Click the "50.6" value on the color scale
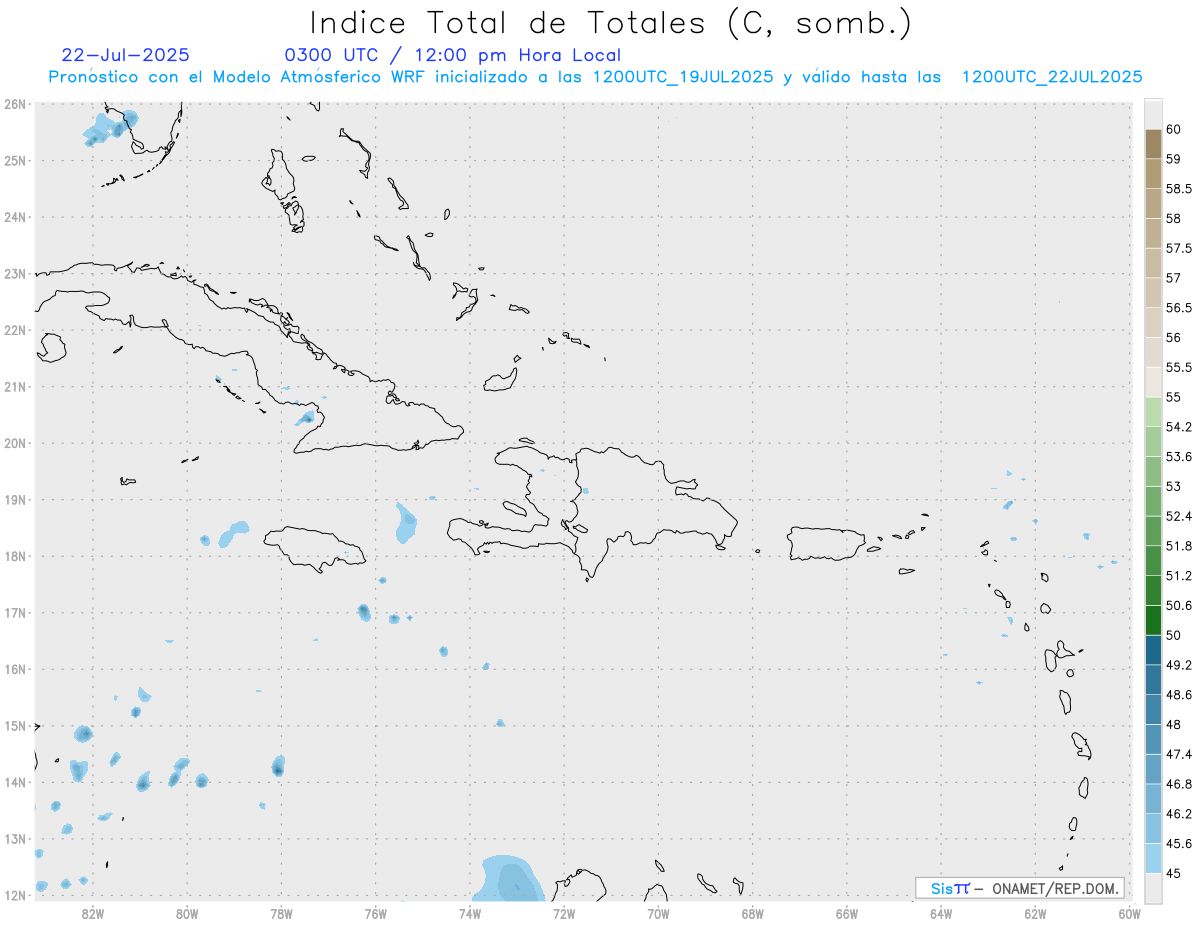Image resolution: width=1200 pixels, height=927 pixels. (1179, 606)
